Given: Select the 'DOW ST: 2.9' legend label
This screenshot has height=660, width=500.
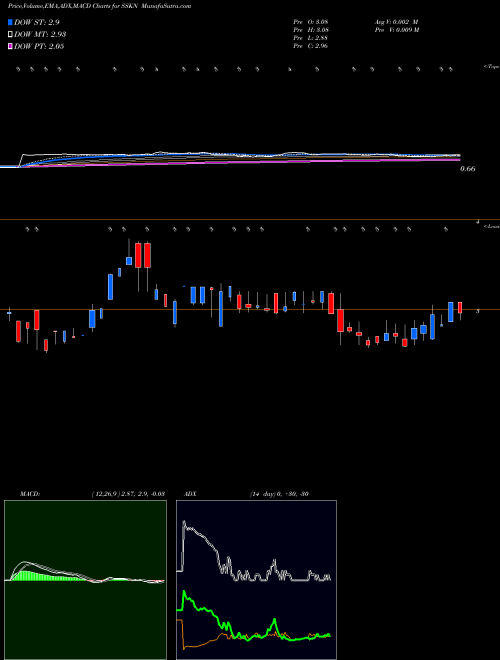Looking at the screenshot, I should (35, 22).
